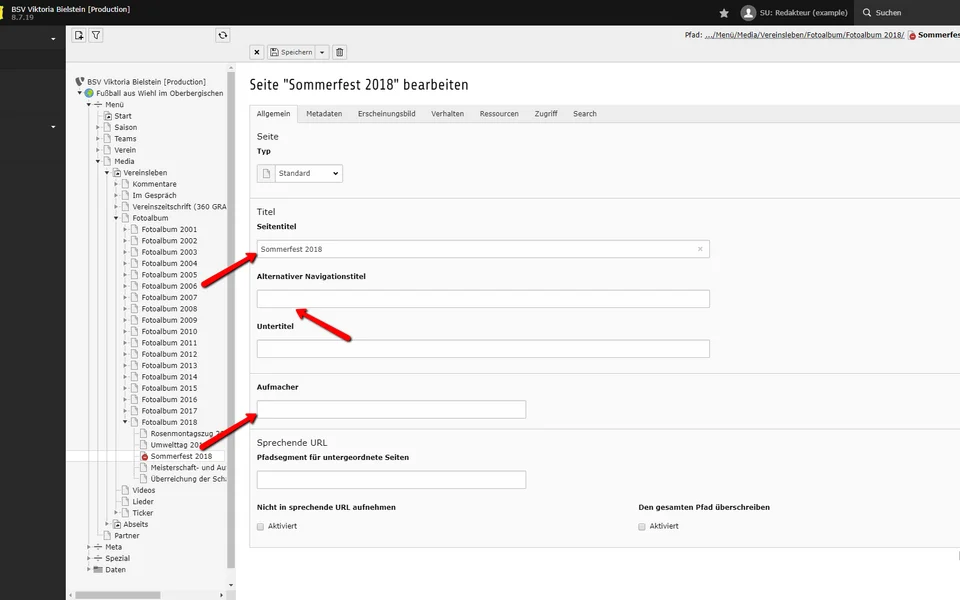Click the Vereinsleben folder page icon
Image resolution: width=960 pixels, height=600 pixels.
pos(116,173)
